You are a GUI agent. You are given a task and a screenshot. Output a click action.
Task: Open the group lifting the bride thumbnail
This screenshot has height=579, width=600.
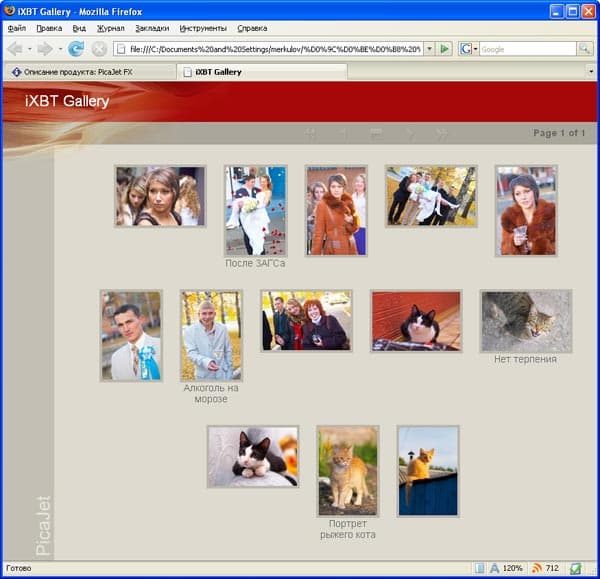(x=431, y=196)
